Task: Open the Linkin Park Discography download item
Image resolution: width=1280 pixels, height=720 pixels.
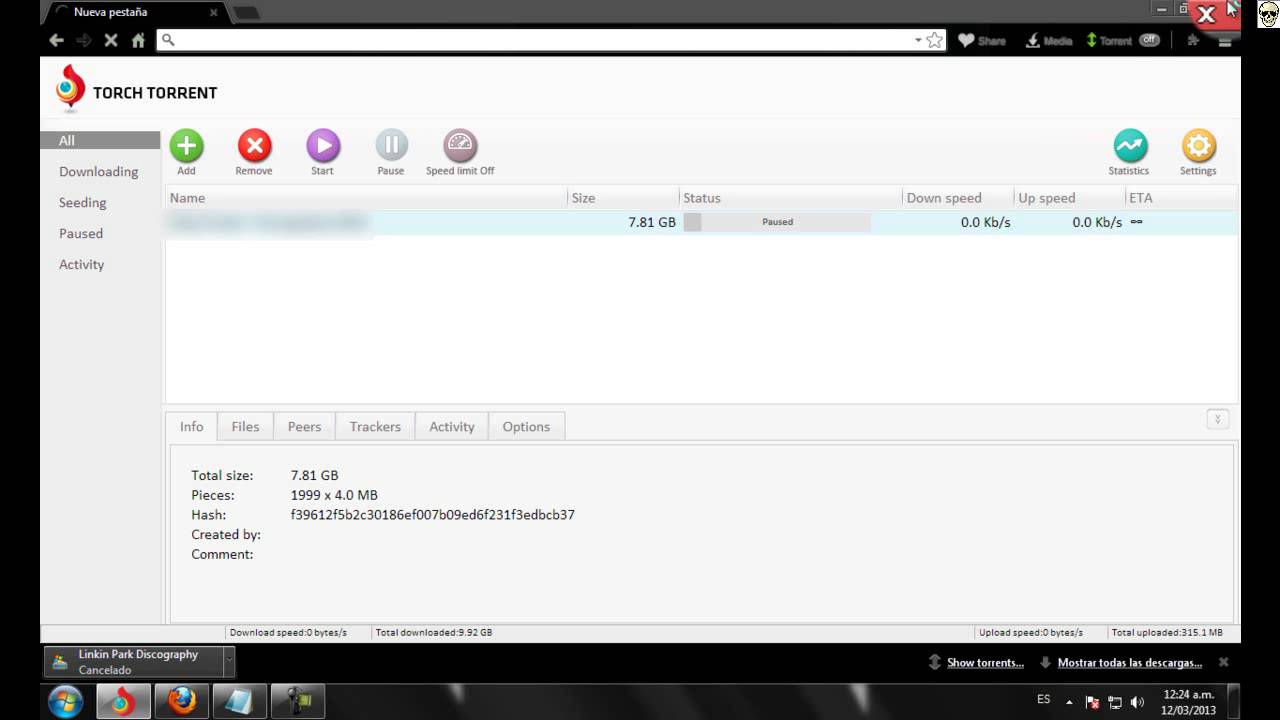Action: pyautogui.click(x=133, y=662)
